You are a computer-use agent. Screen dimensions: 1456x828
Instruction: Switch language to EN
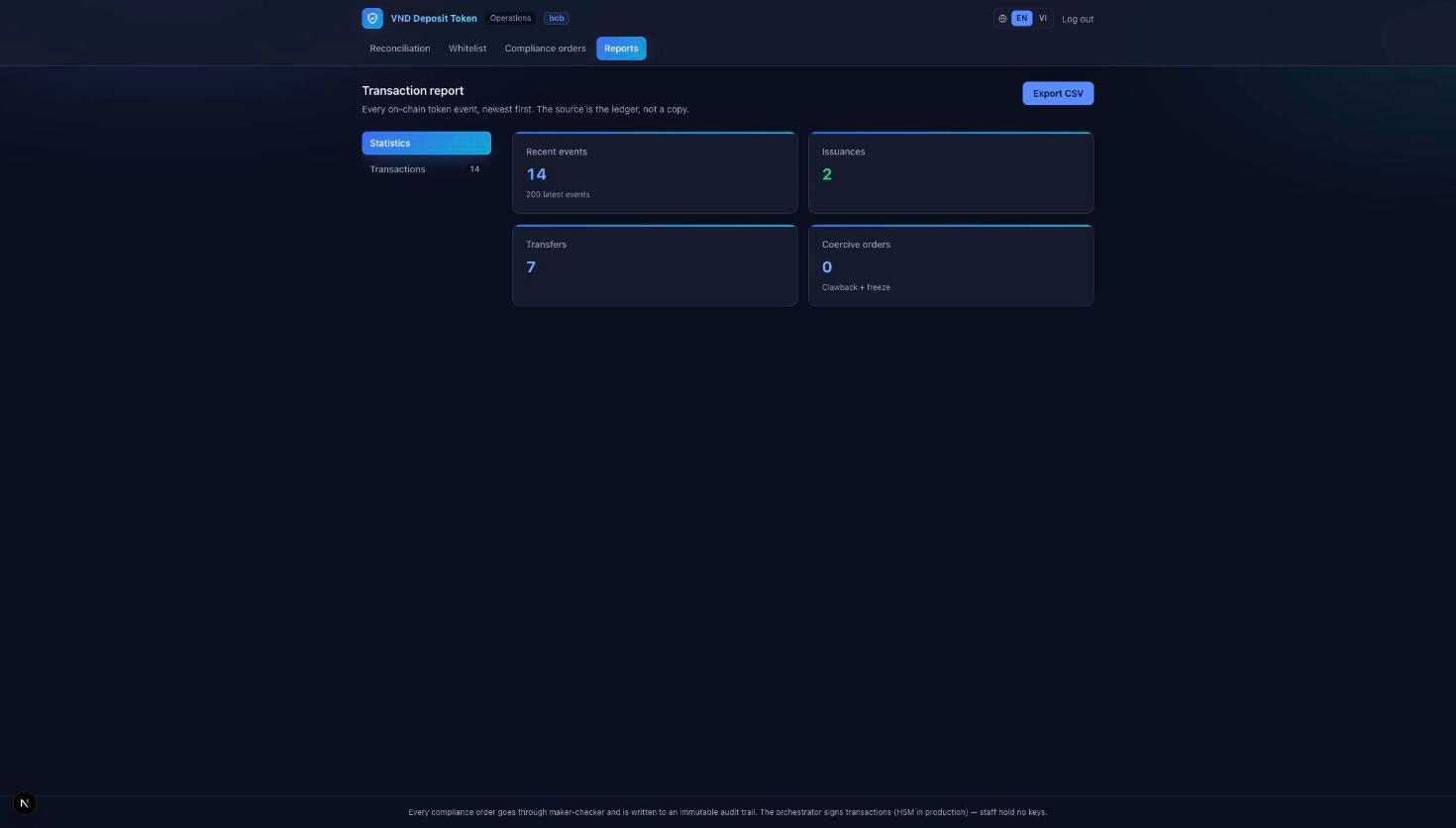[x=1021, y=18]
